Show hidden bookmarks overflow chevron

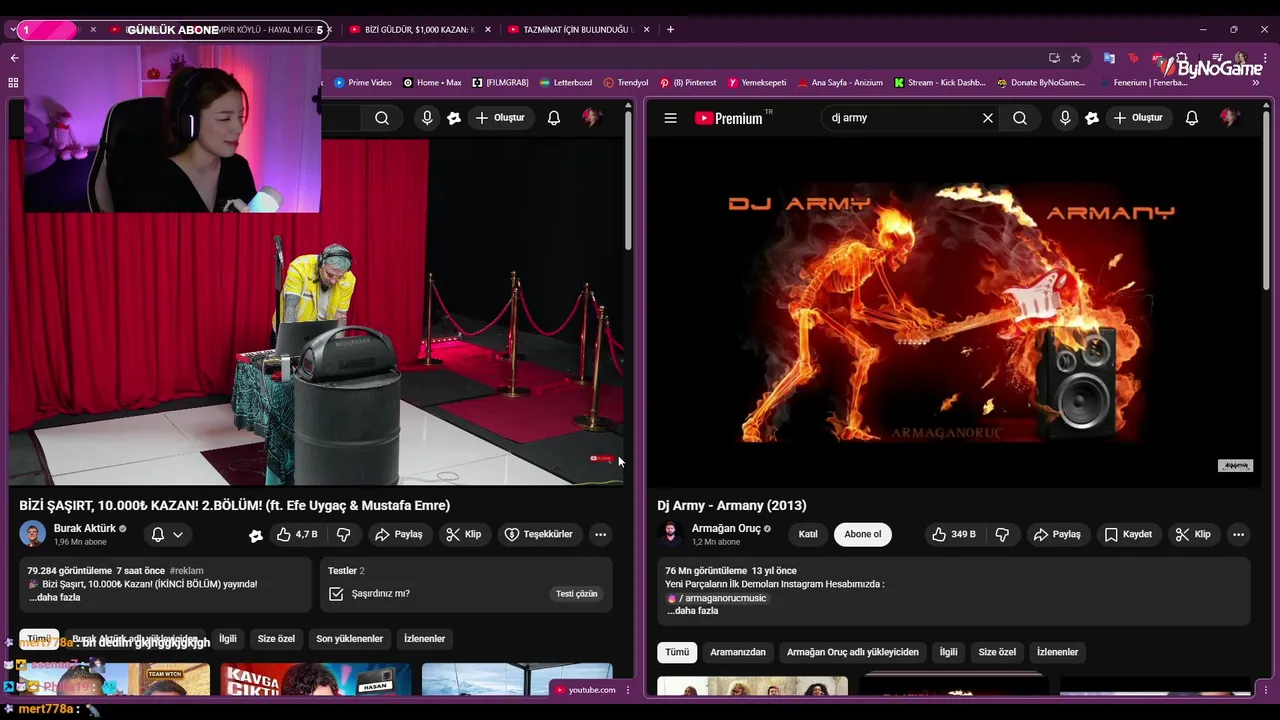pos(1256,83)
